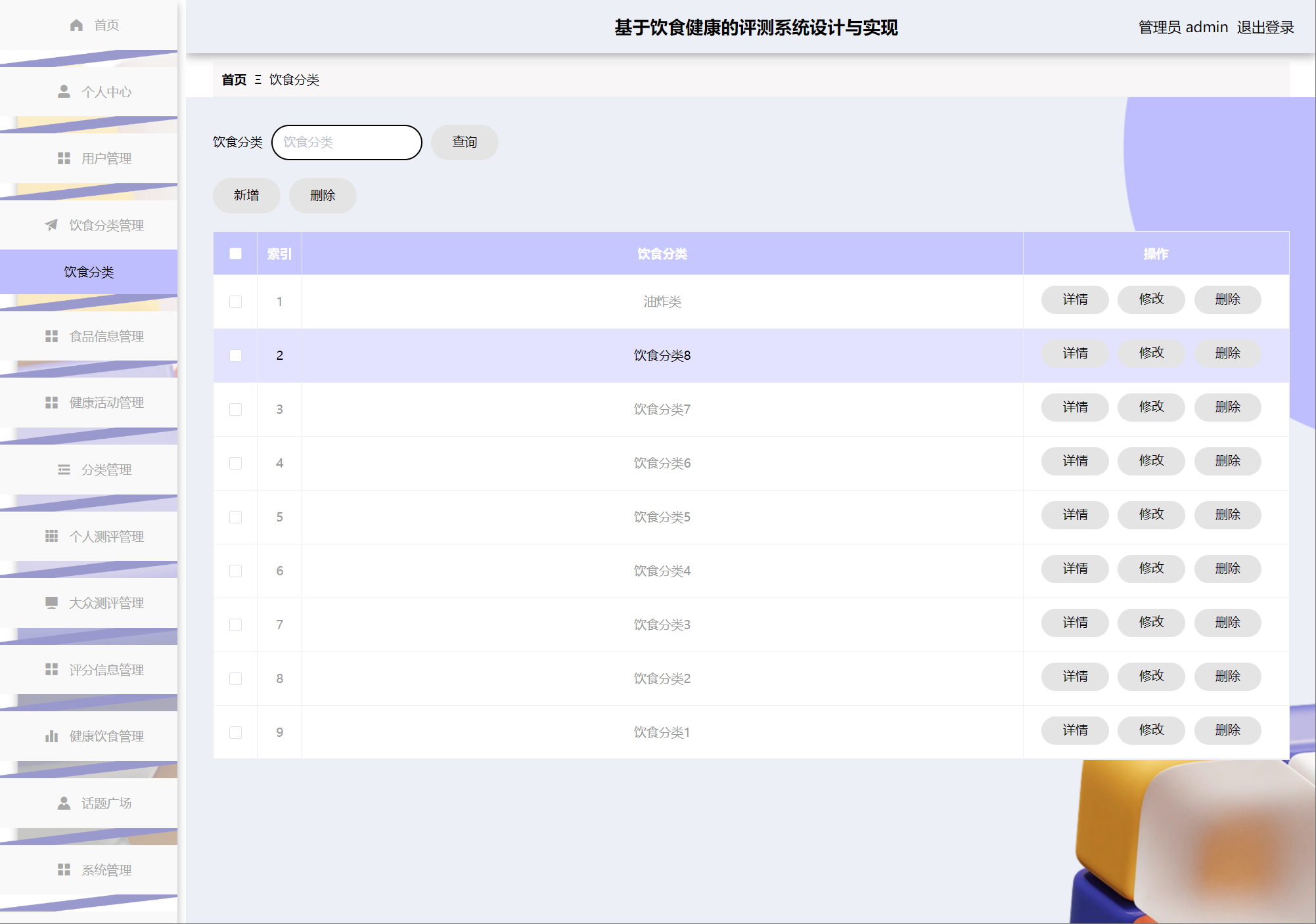
Task: Click 修改 button for 饮食分类7 row
Action: [1151, 407]
